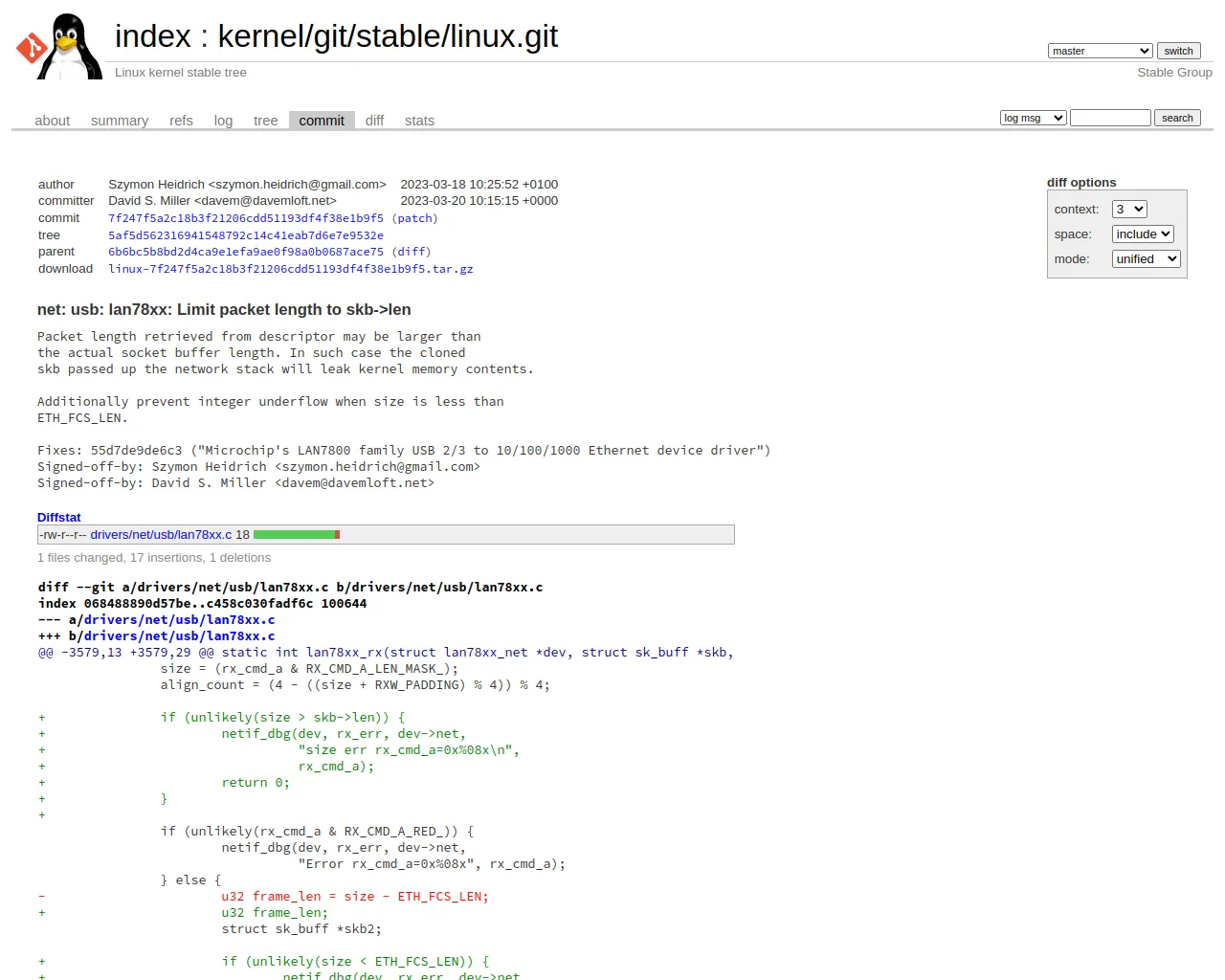1225x980 pixels.
Task: Download the linux tar.gz archive
Action: click(291, 269)
